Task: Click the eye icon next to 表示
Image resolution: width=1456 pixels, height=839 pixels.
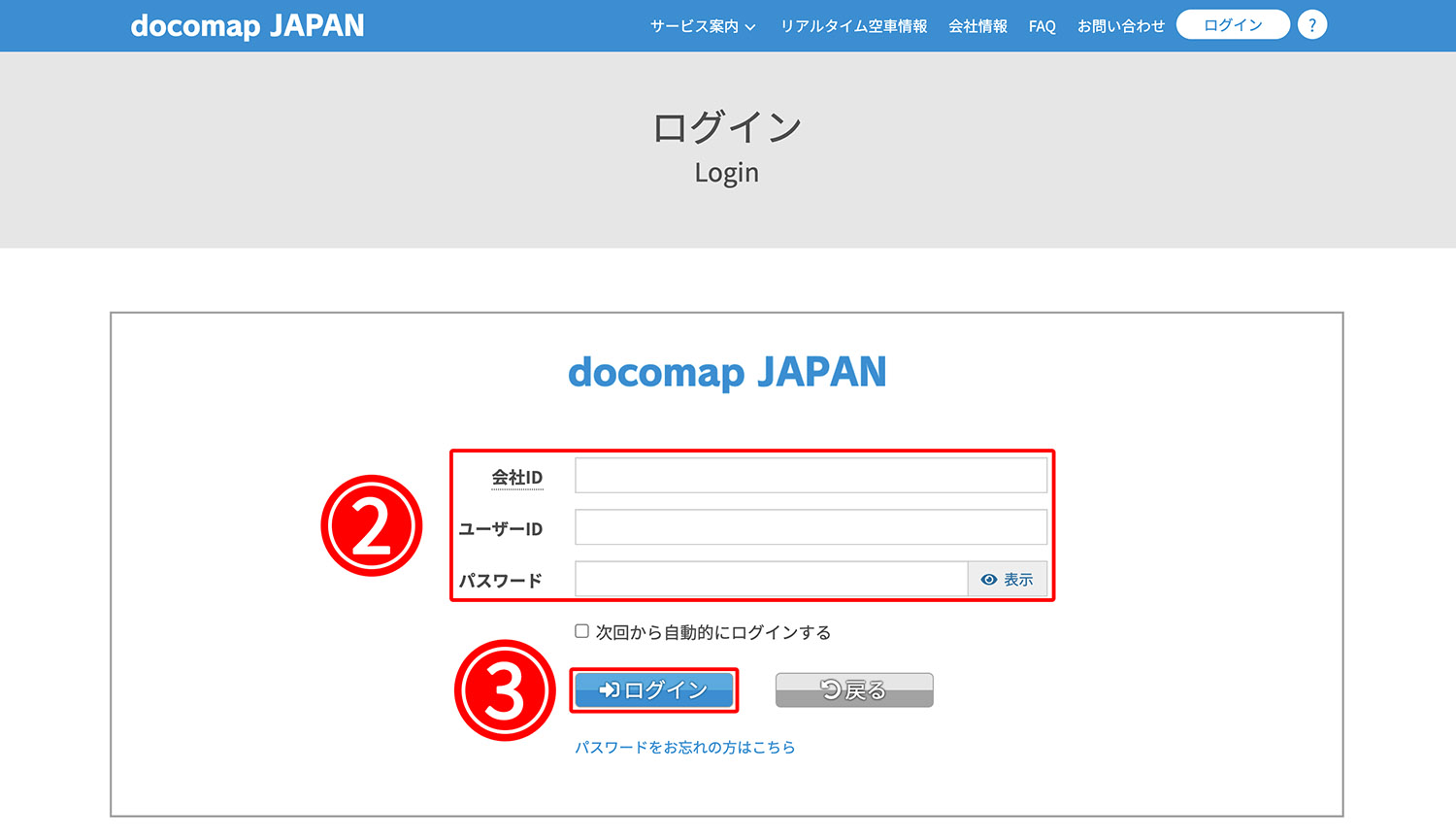Action: tap(988, 579)
